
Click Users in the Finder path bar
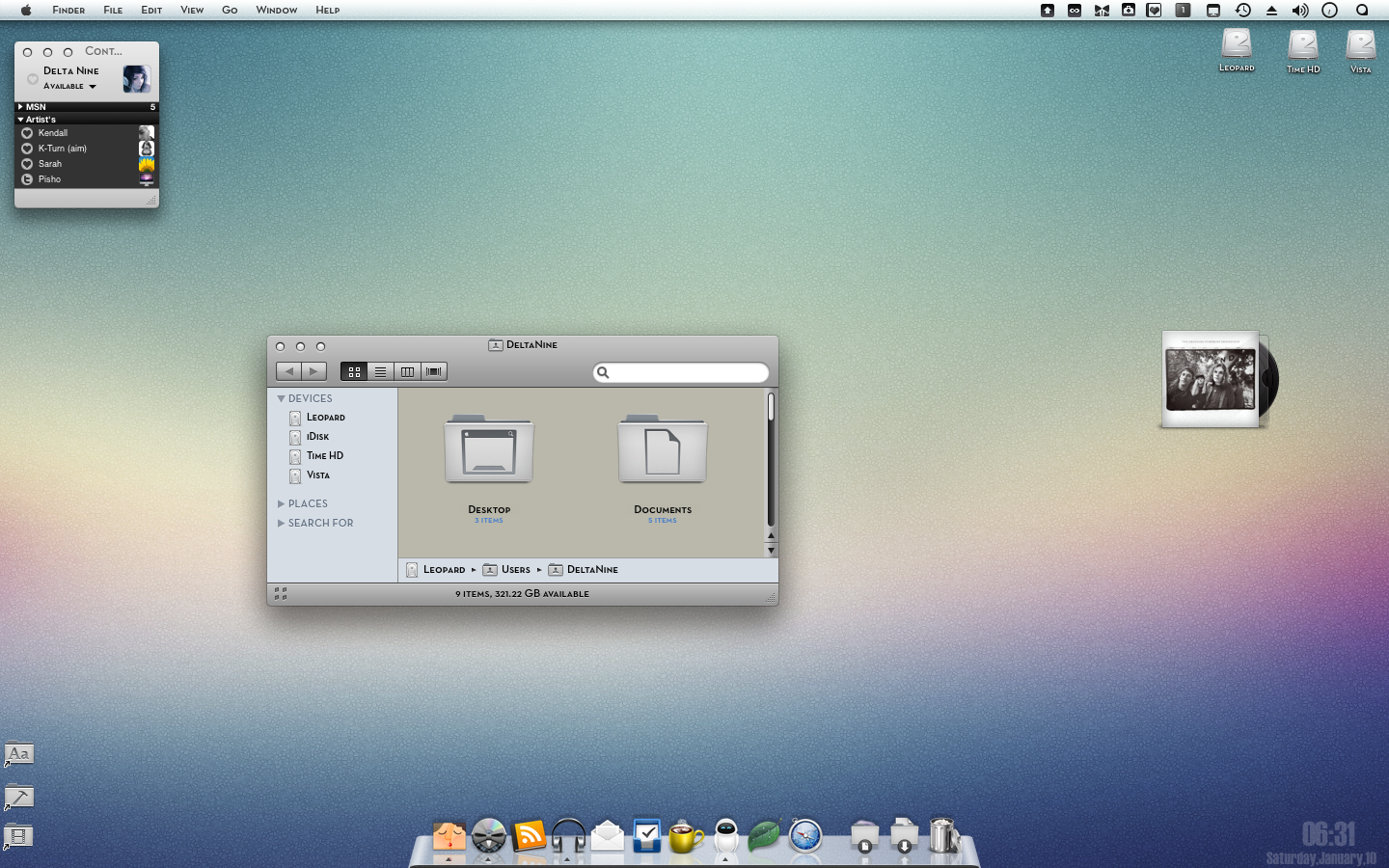(506, 570)
